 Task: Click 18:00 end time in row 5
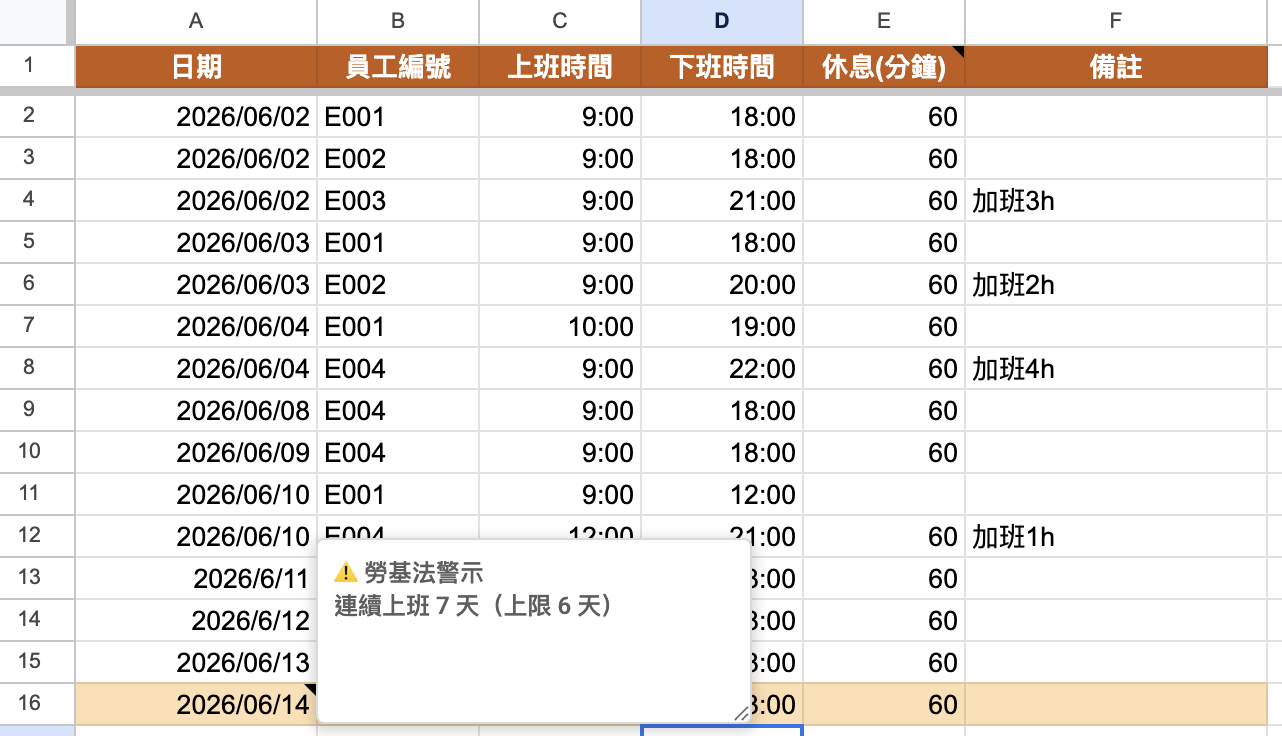pyautogui.click(x=722, y=243)
